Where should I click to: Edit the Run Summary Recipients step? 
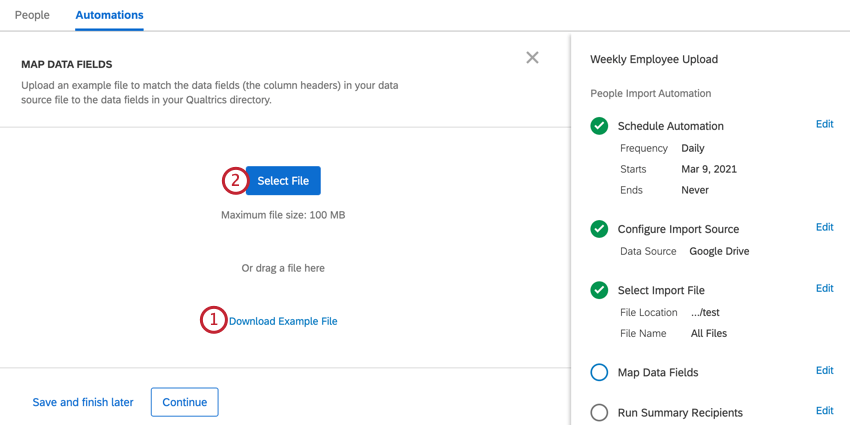(825, 411)
